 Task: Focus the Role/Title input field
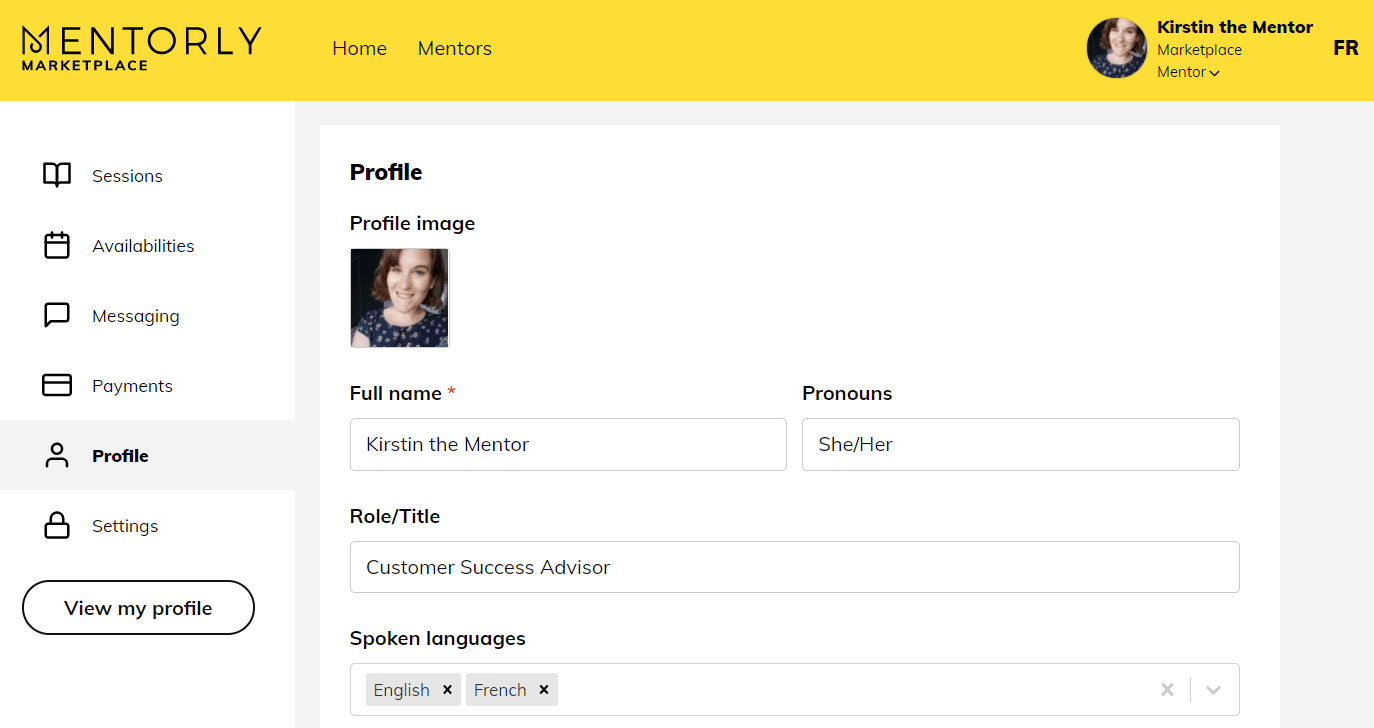point(794,568)
